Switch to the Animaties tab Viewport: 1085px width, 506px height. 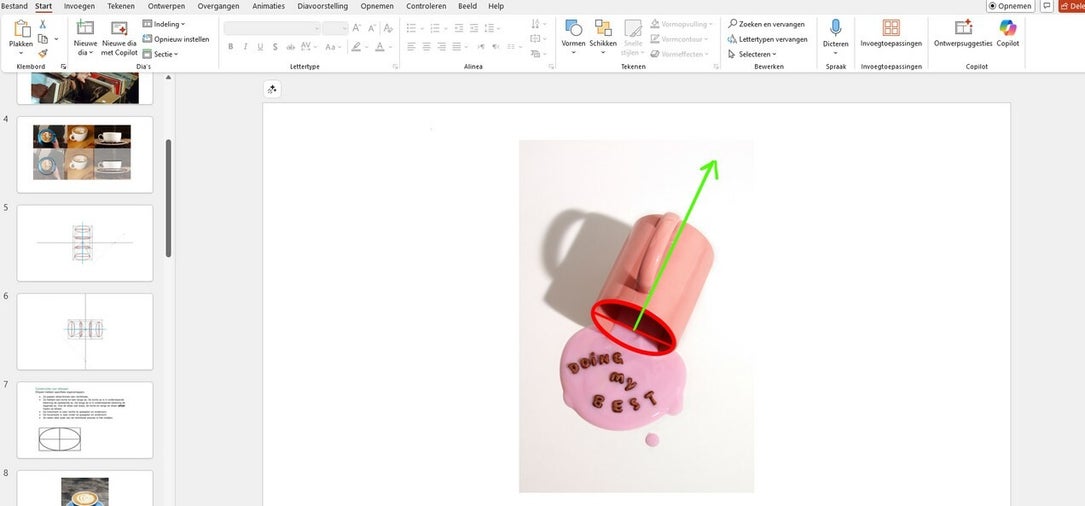click(268, 6)
